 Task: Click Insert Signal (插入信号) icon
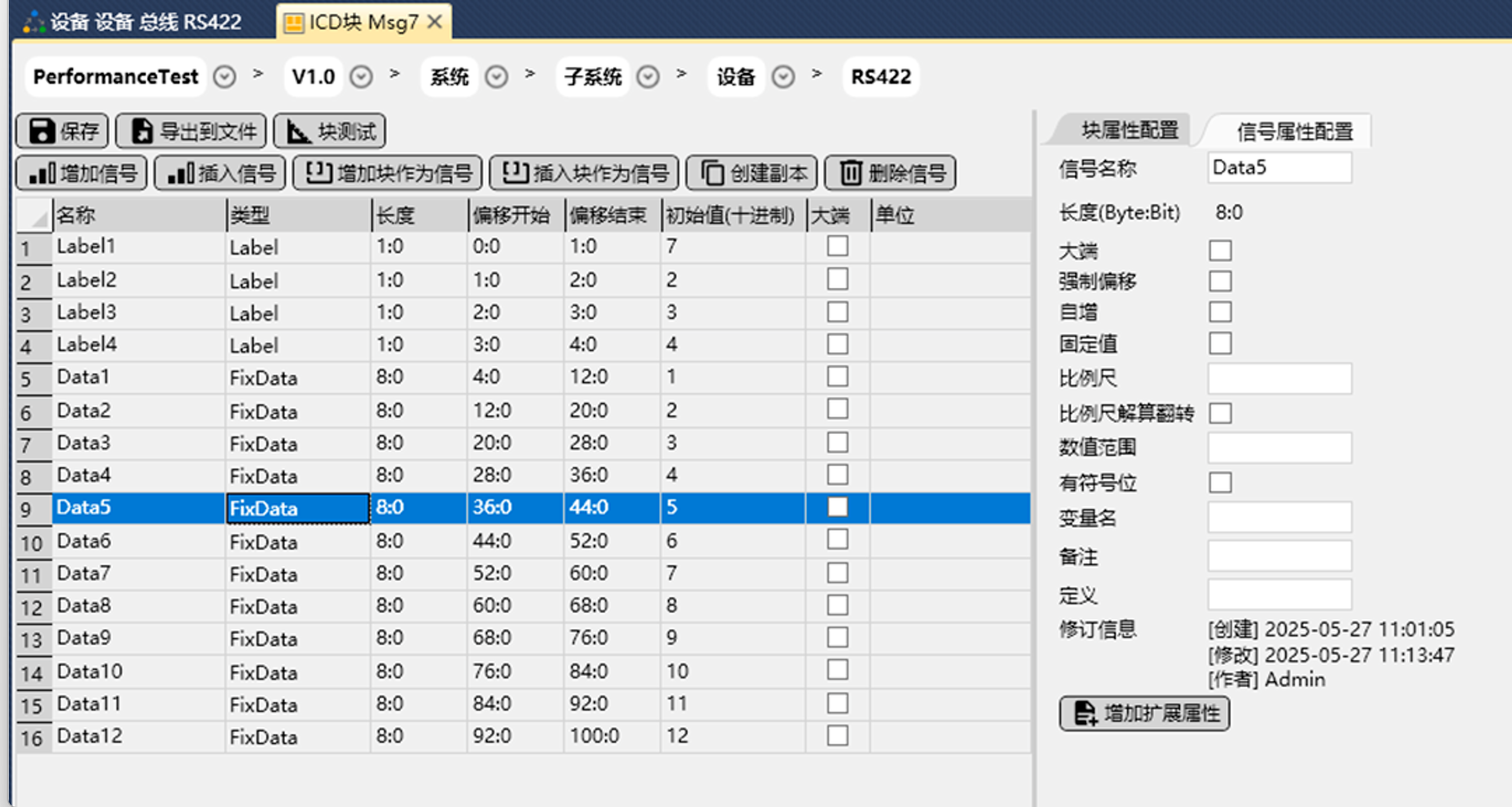pos(181,173)
